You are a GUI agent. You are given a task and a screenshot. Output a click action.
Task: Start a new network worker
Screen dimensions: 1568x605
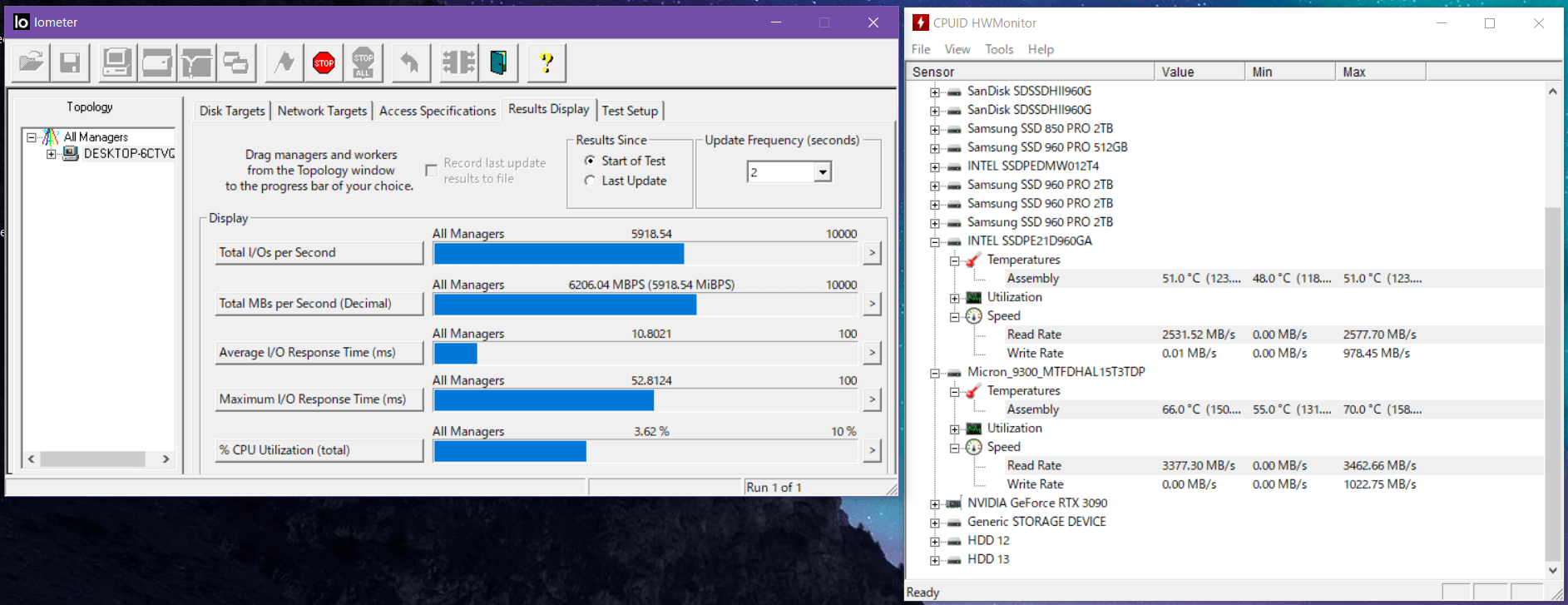(196, 62)
